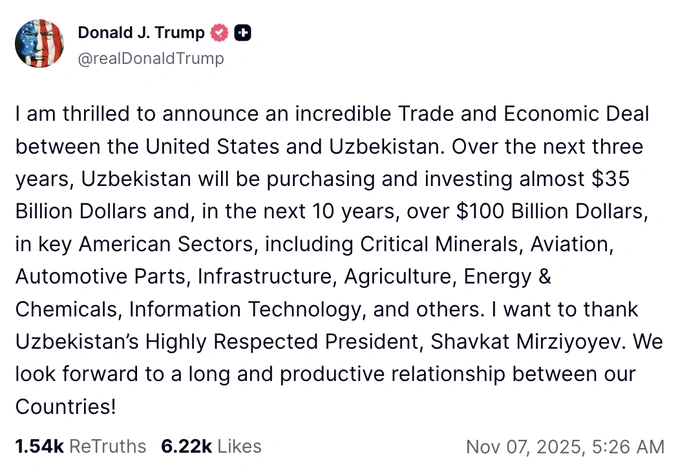Click the final word "Countries!" in the post
The height and width of the screenshot is (474, 680).
click(x=66, y=406)
